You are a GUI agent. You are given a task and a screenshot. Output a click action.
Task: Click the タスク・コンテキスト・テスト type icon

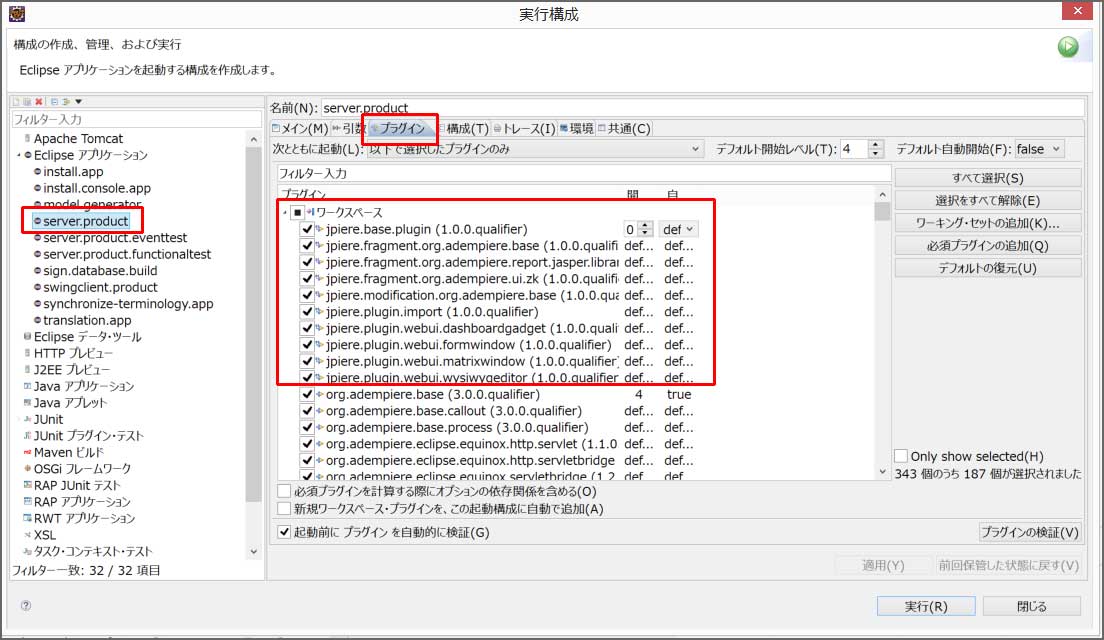click(27, 551)
